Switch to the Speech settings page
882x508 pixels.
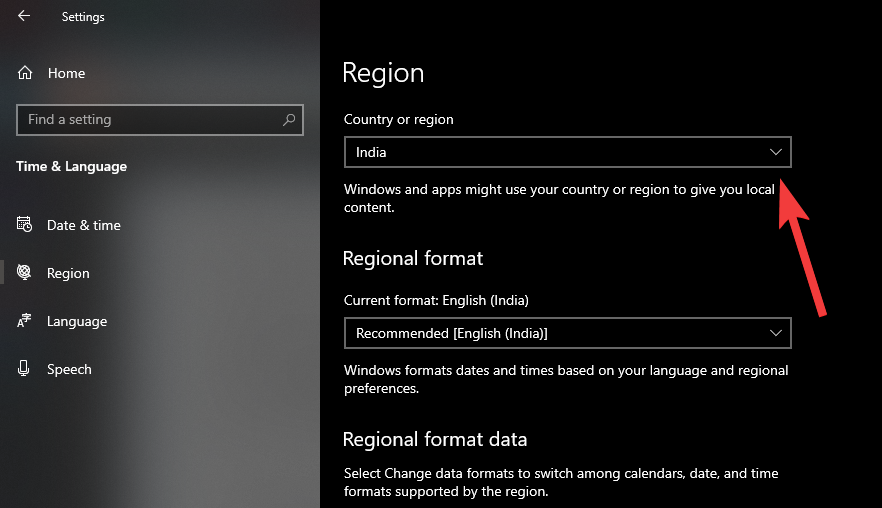click(x=69, y=369)
